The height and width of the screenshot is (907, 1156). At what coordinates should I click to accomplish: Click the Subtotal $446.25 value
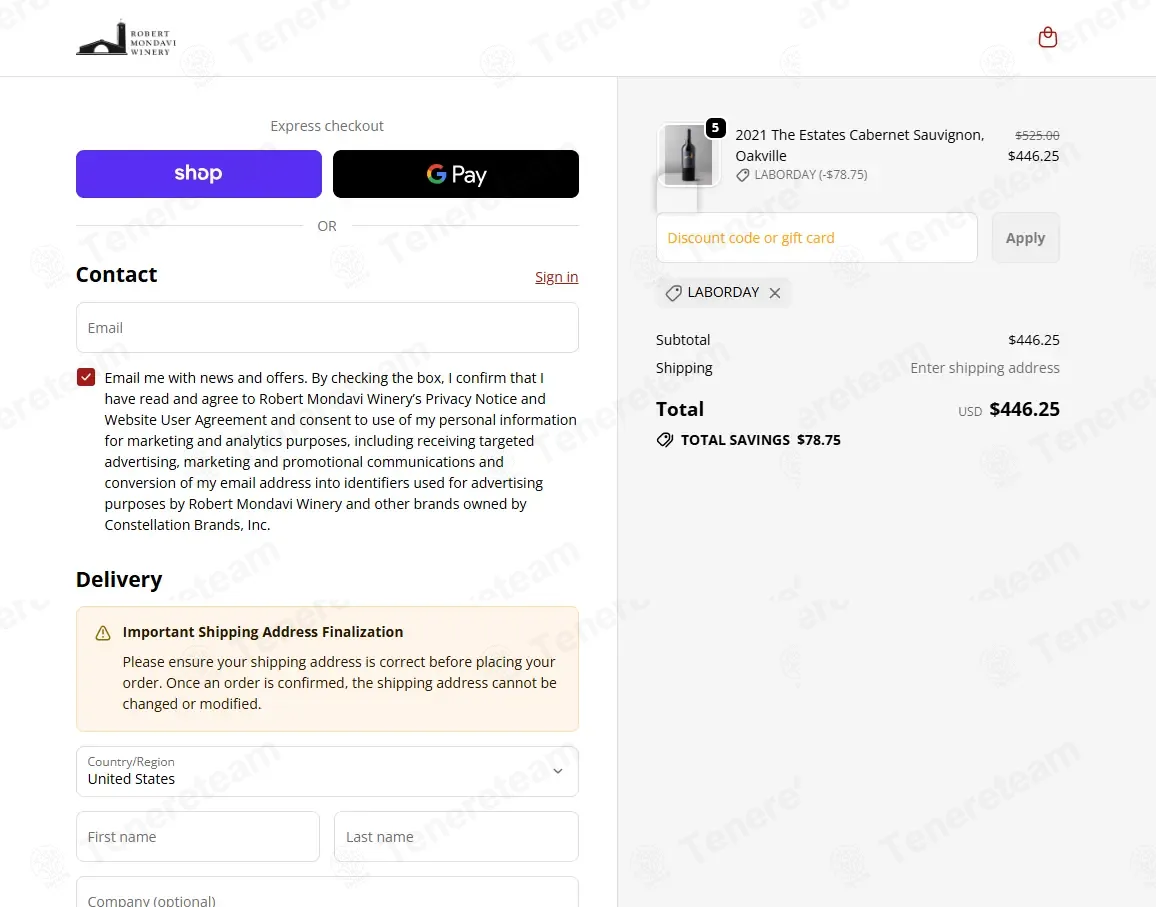(x=1034, y=340)
